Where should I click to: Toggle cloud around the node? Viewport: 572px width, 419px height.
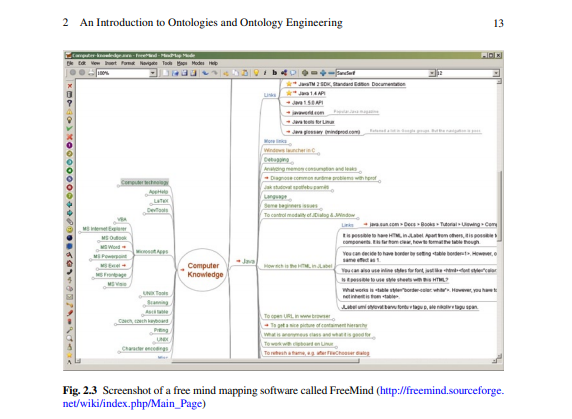pos(293,73)
